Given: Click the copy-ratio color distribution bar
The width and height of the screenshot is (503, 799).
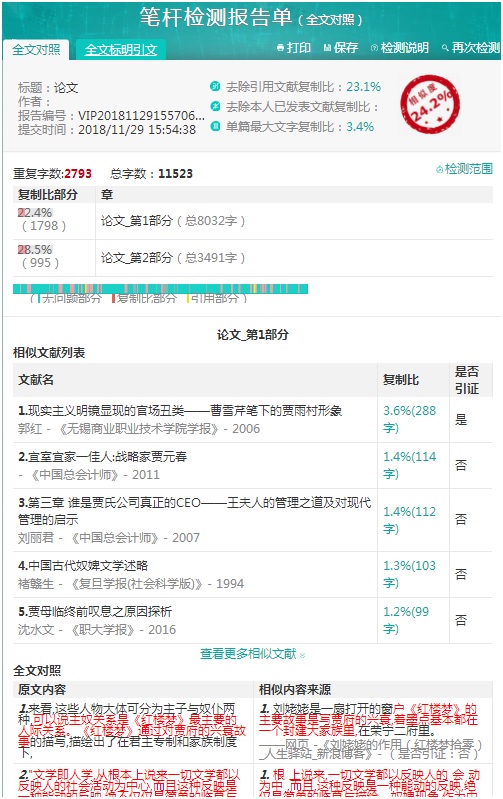Looking at the screenshot, I should (x=160, y=289).
